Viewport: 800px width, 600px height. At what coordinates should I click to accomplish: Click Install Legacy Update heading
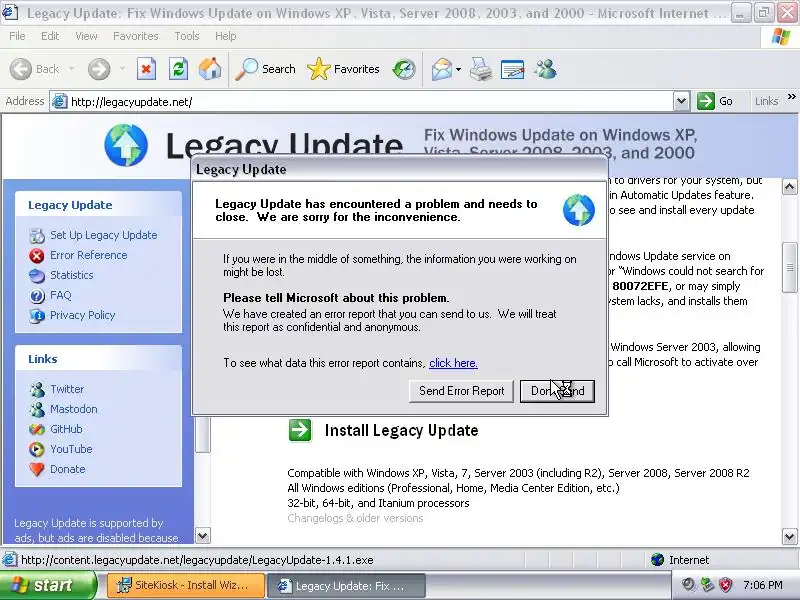pyautogui.click(x=402, y=431)
